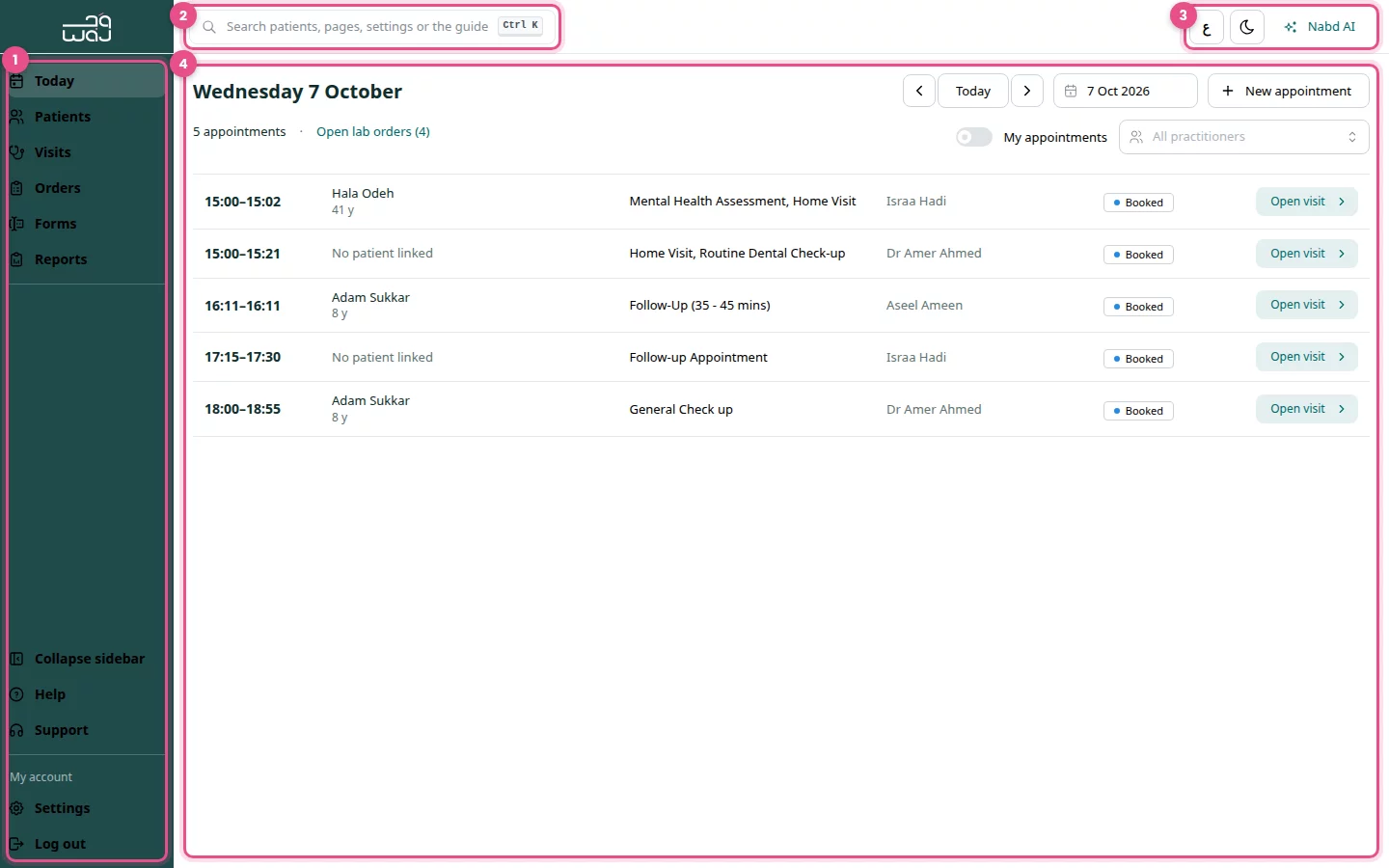Click the Today calendar icon in sidebar
This screenshot has height=868, width=1389.
point(16,81)
